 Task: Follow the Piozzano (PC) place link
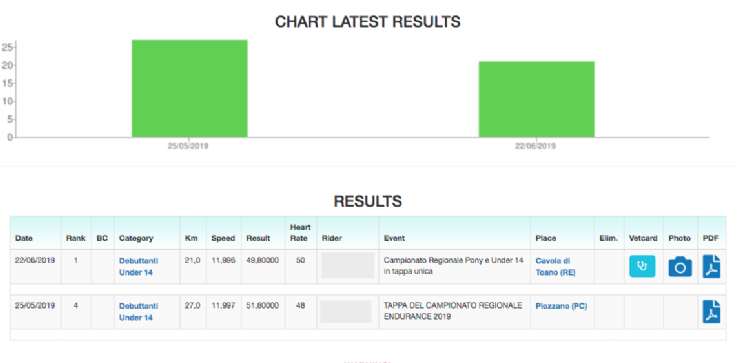(x=561, y=306)
